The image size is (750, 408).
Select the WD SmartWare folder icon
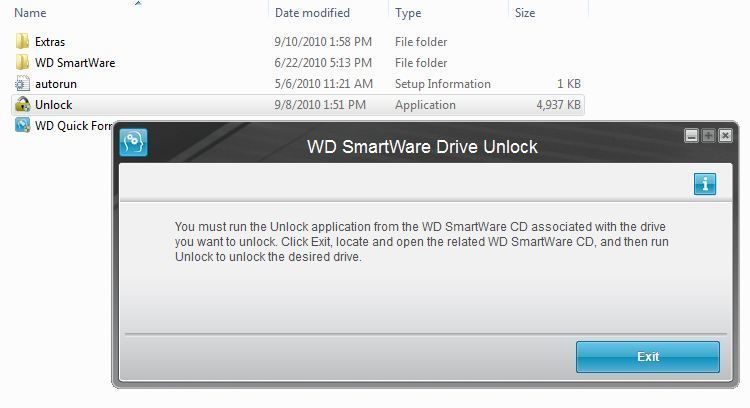point(23,63)
